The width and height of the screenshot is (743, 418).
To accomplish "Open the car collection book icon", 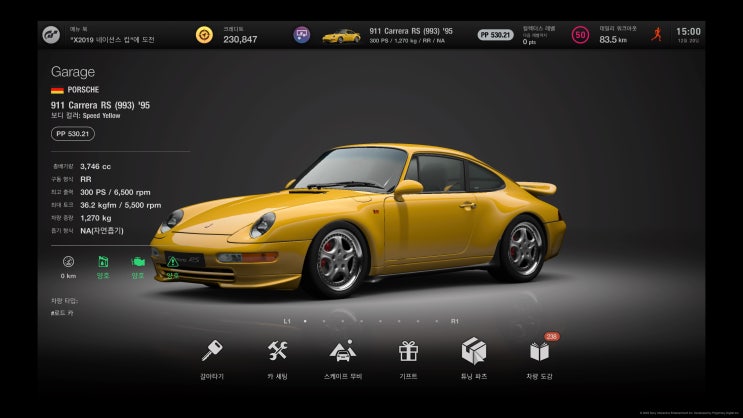I will point(539,352).
